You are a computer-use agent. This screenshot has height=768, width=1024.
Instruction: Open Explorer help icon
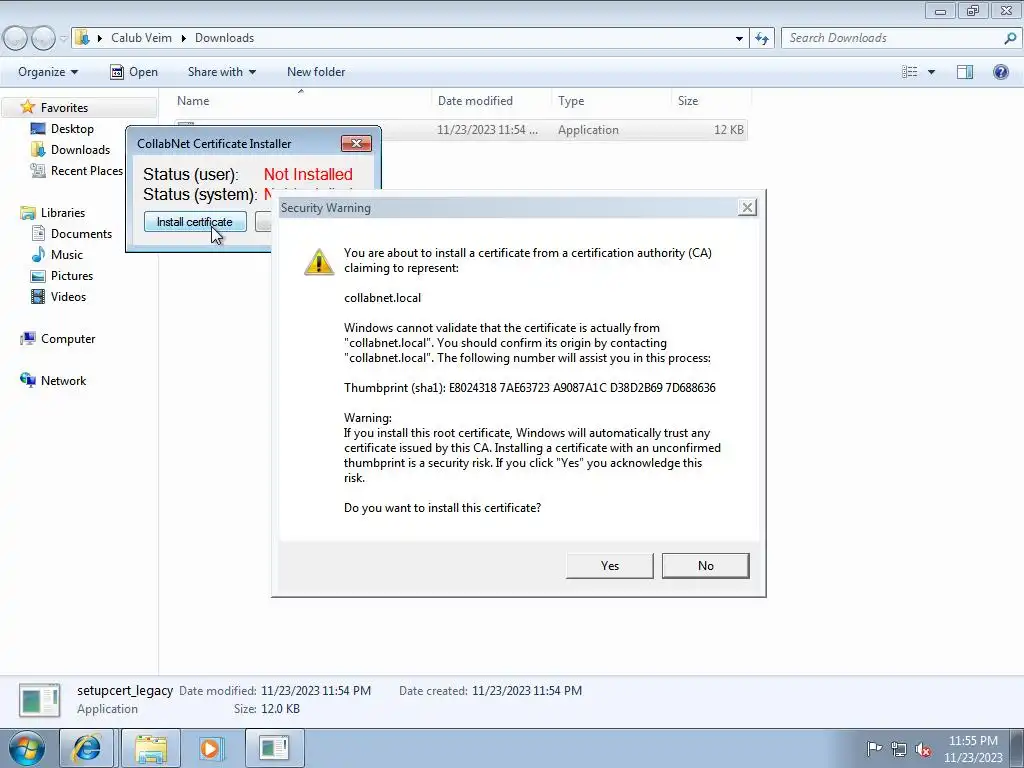tap(1000, 72)
